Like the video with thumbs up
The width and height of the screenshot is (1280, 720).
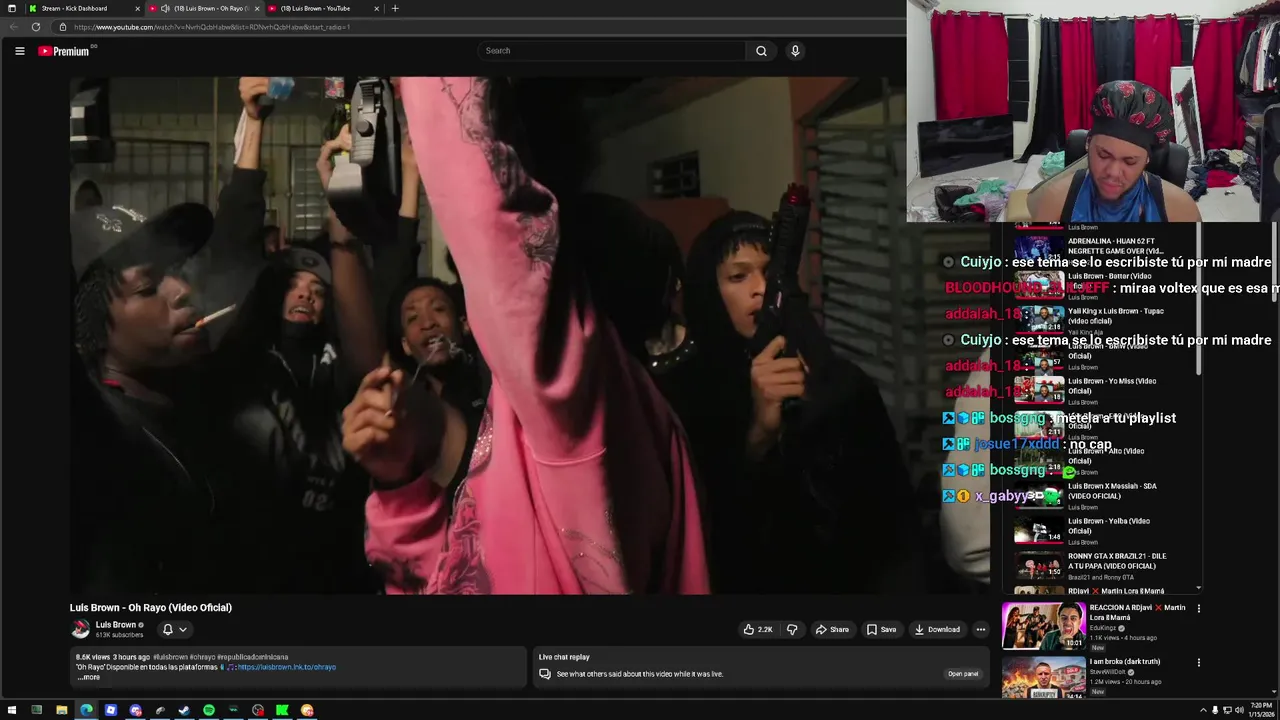(757, 629)
